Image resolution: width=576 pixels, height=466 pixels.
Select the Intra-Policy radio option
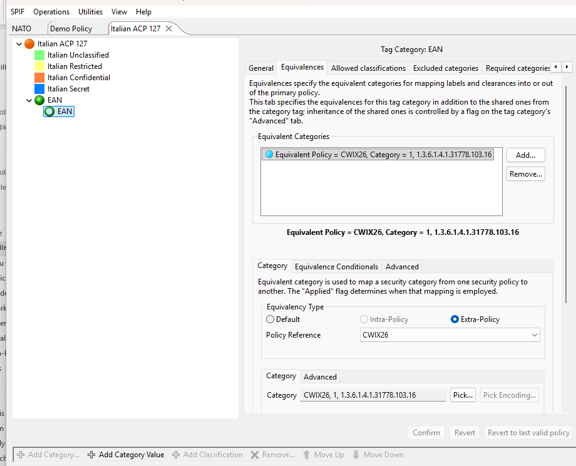tap(364, 319)
